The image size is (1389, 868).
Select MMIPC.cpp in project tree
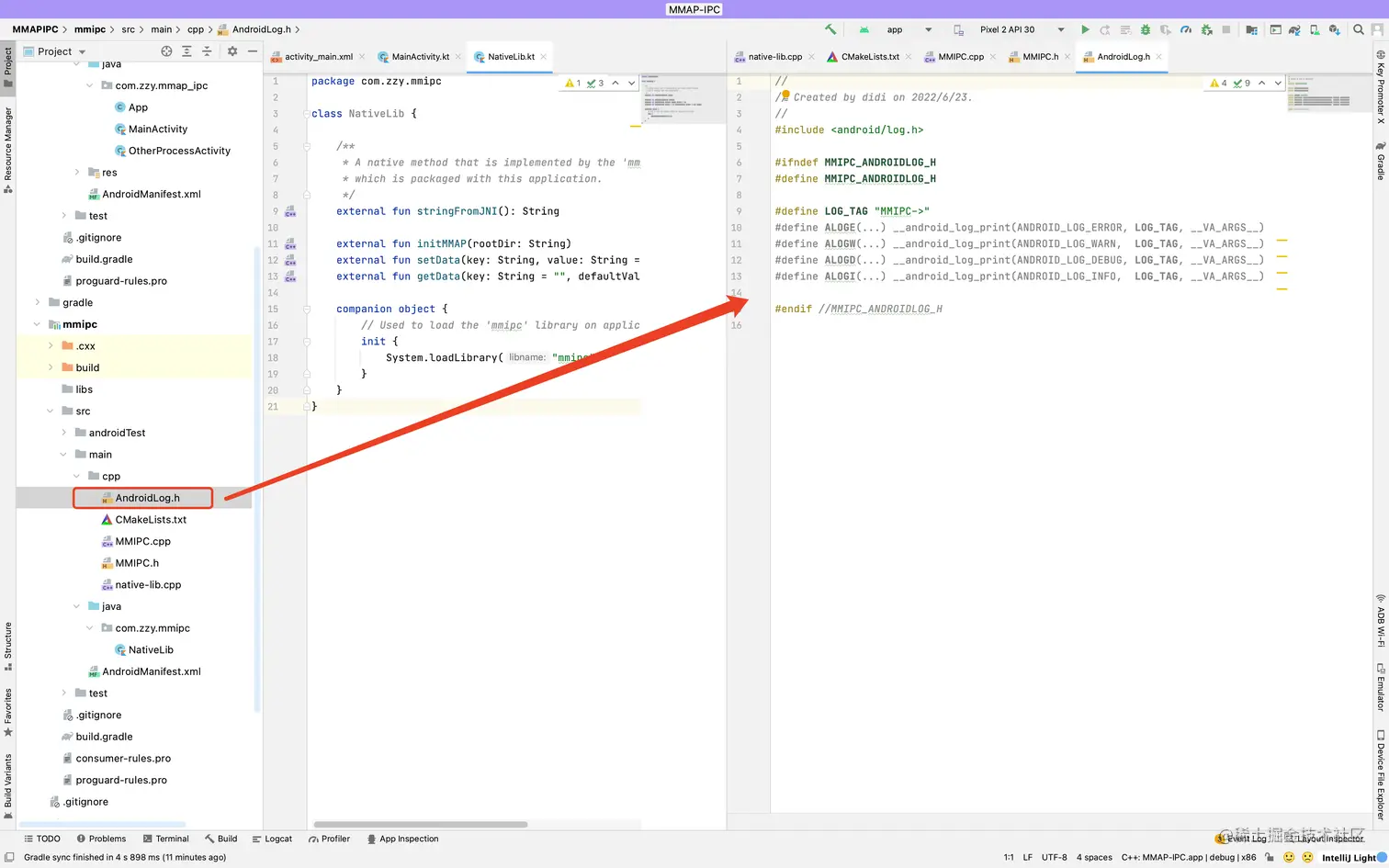pyautogui.click(x=142, y=541)
